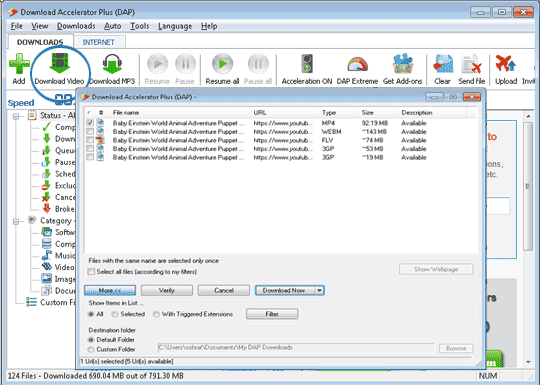
Task: Click the Get Add-ons puzzle icon
Action: (x=403, y=64)
